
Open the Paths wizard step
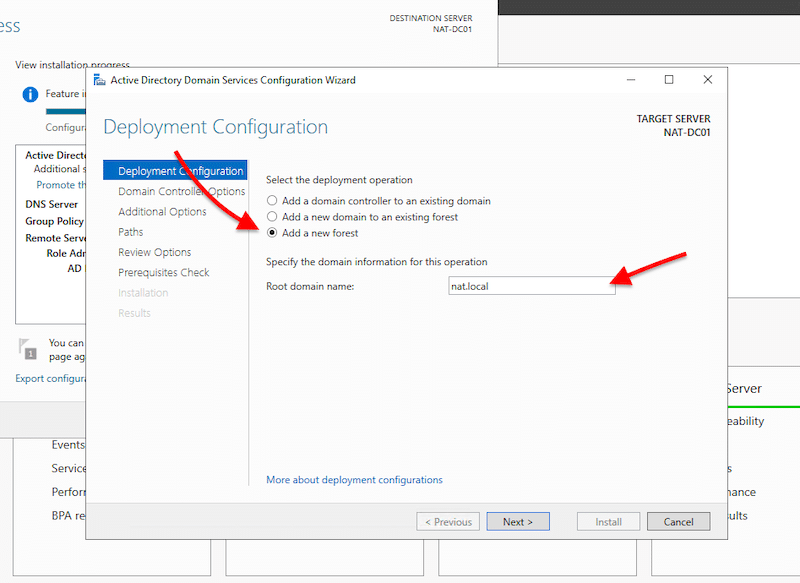(131, 232)
